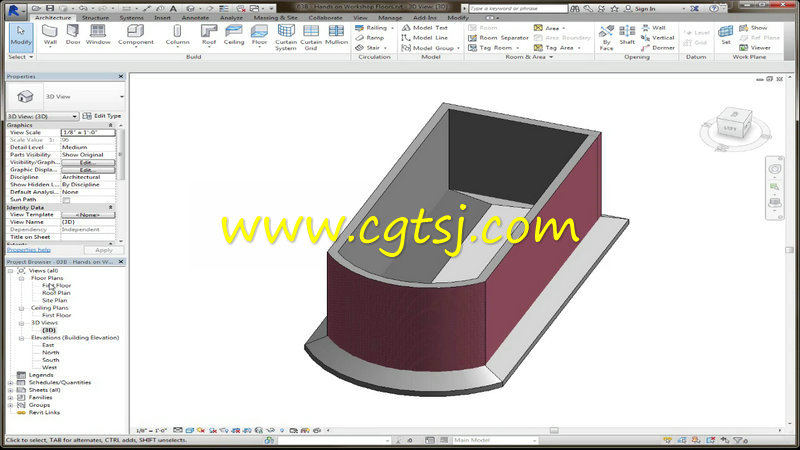Viewport: 800px width, 450px height.
Task: Select the Roof Plan view
Action: click(x=56, y=293)
